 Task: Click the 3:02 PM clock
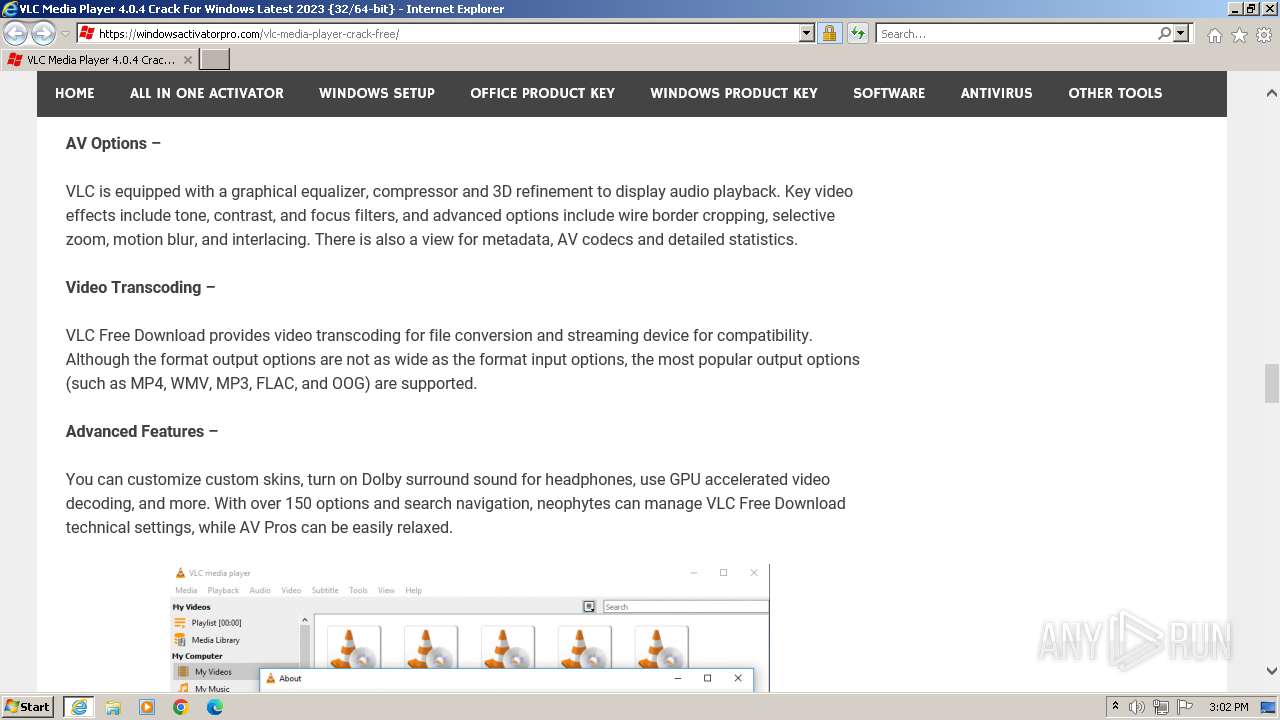click(x=1229, y=707)
